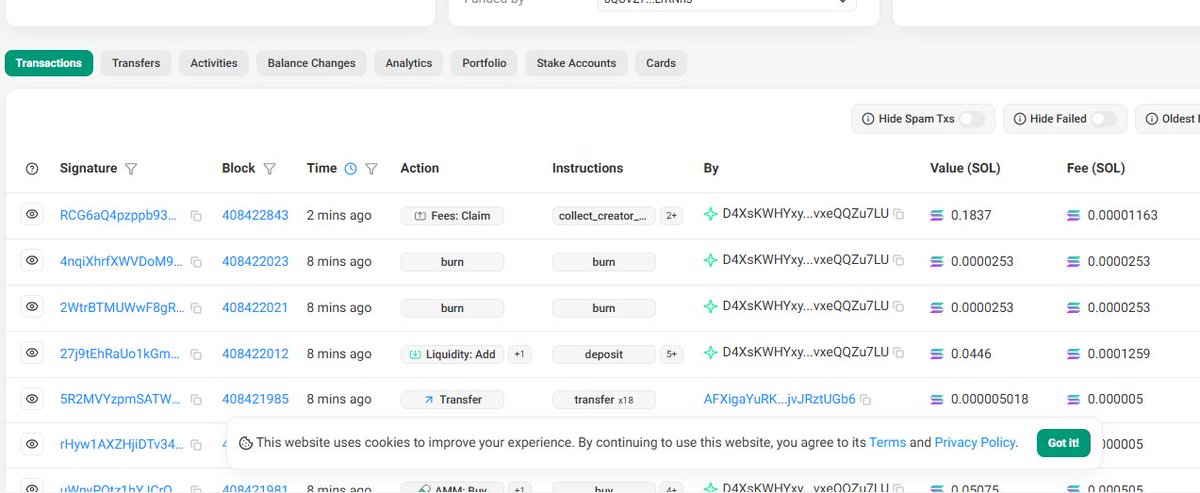This screenshot has width=1200, height=493.
Task: Open Balance Changes tab
Action: (x=312, y=63)
